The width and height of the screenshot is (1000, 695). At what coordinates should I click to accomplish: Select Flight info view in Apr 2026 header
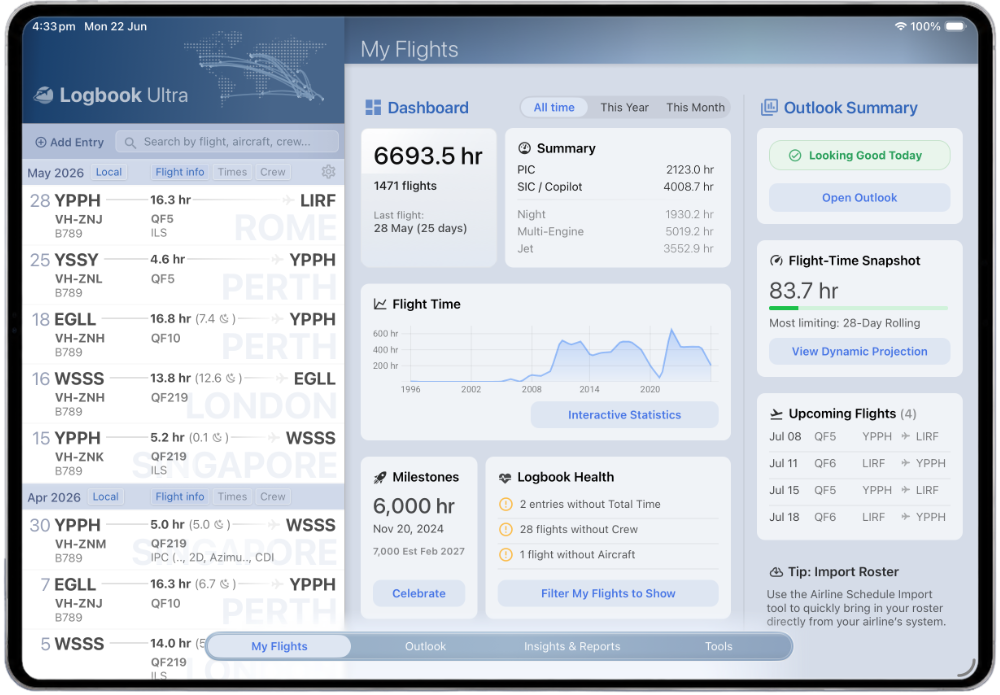pos(180,497)
